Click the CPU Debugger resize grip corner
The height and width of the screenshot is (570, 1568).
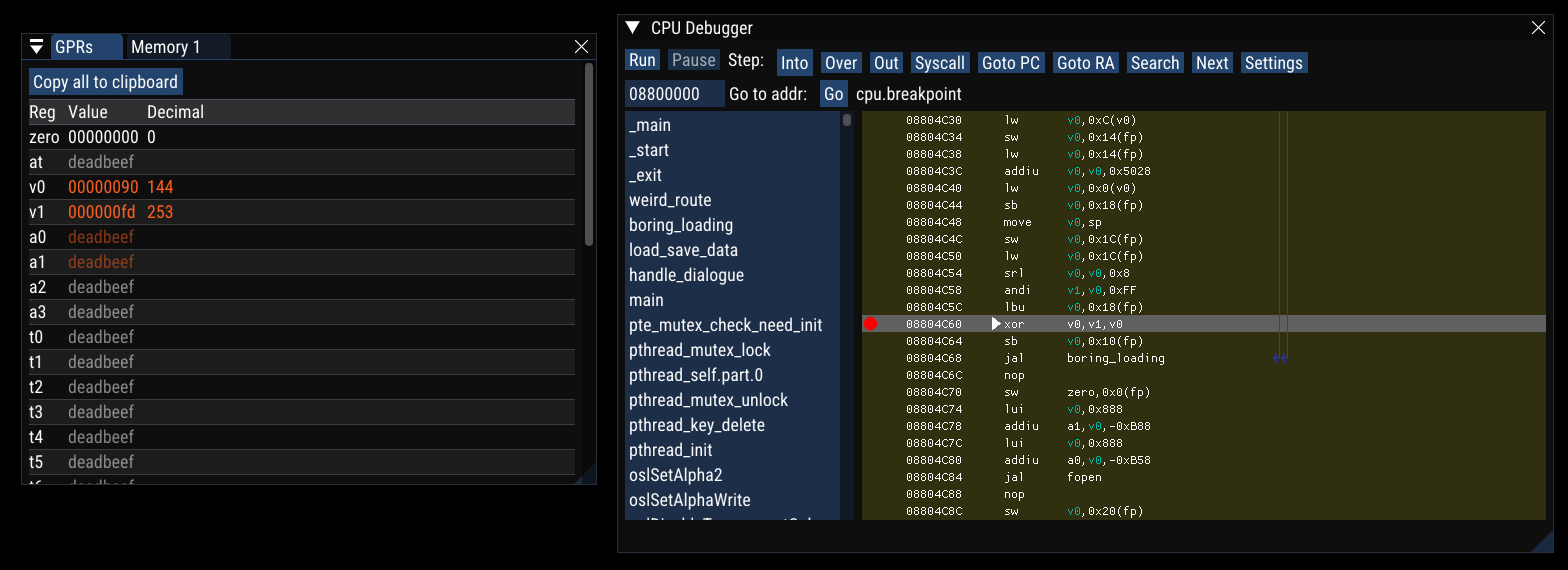click(1544, 541)
